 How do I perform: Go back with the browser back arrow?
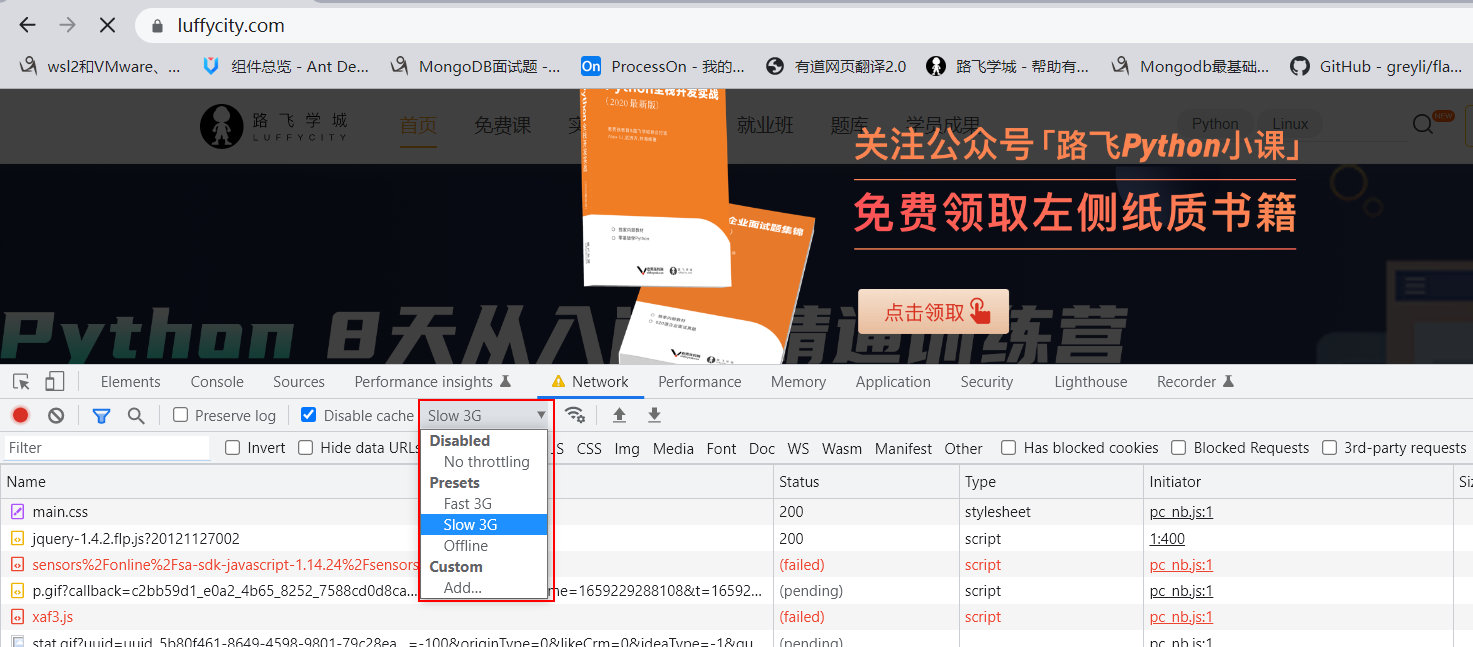27,25
